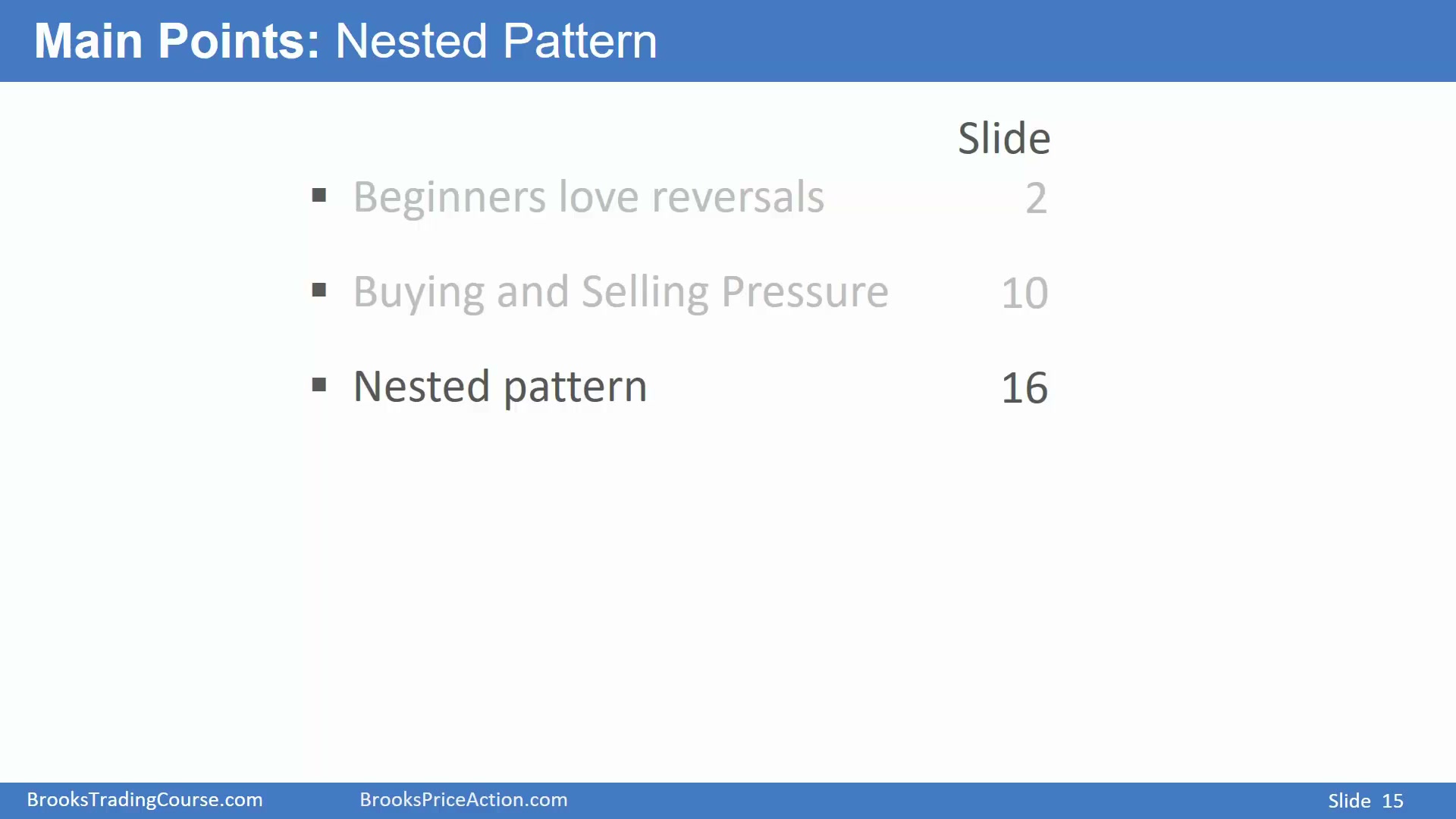Image resolution: width=1456 pixels, height=819 pixels.
Task: Select the 'Buying and Selling Pressure' entry
Action: click(621, 292)
